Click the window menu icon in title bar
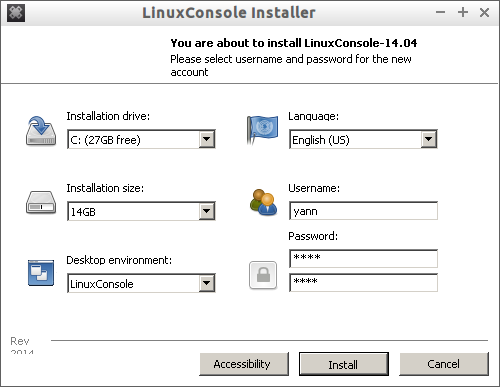 tap(16, 13)
